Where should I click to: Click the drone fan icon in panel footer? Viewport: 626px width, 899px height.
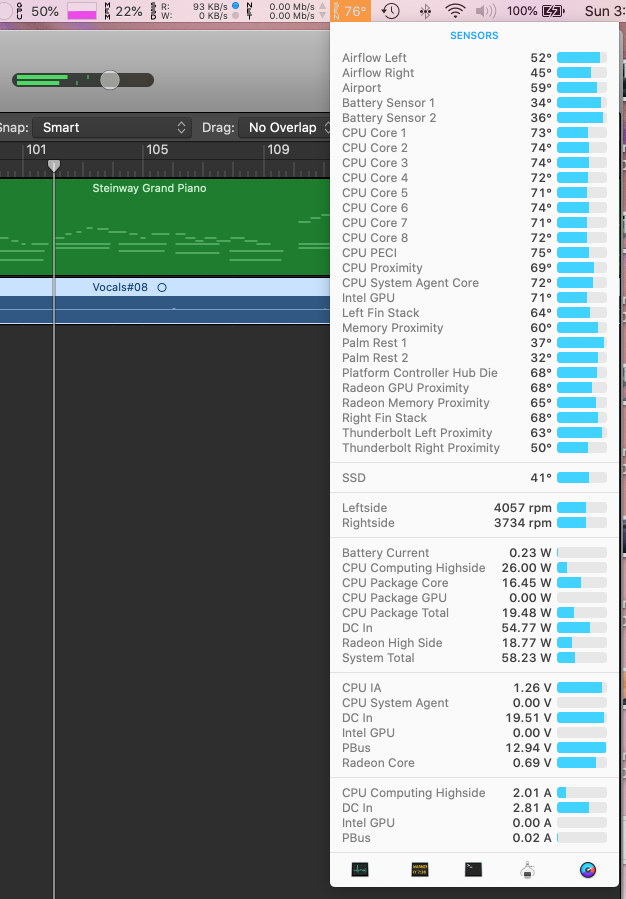tap(528, 869)
